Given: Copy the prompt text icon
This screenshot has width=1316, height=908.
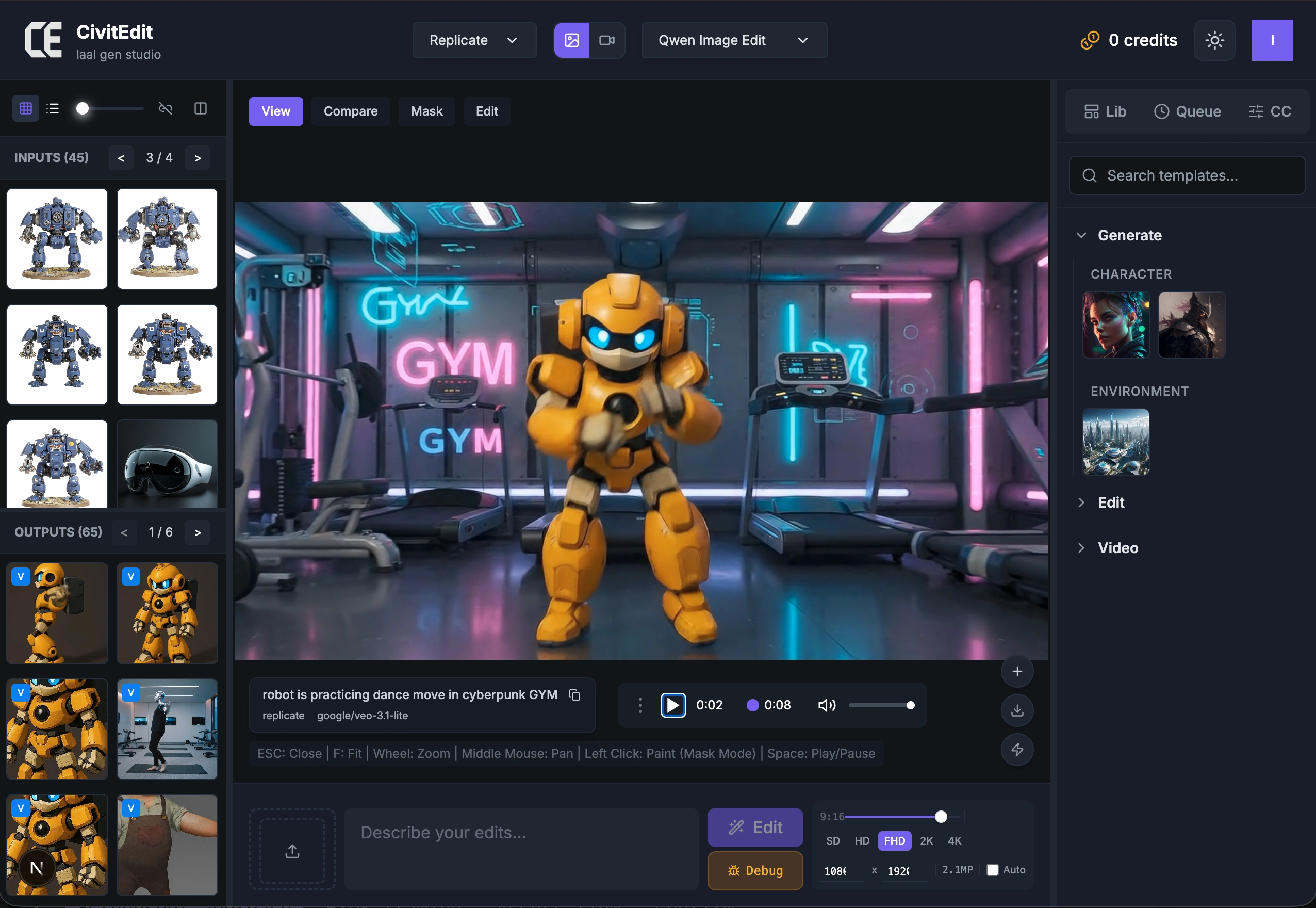Looking at the screenshot, I should pyautogui.click(x=574, y=694).
